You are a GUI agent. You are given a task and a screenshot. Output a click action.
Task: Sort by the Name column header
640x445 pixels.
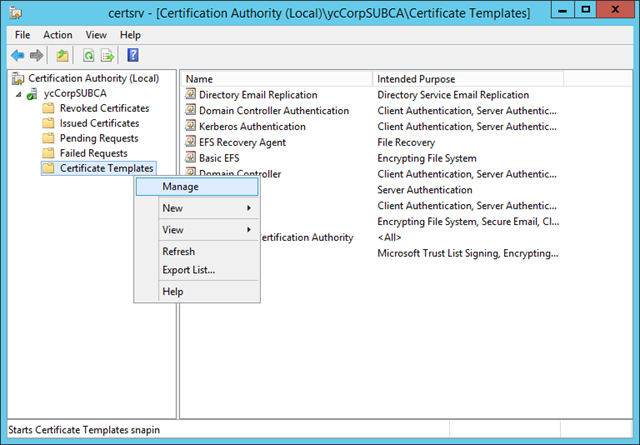(277, 79)
